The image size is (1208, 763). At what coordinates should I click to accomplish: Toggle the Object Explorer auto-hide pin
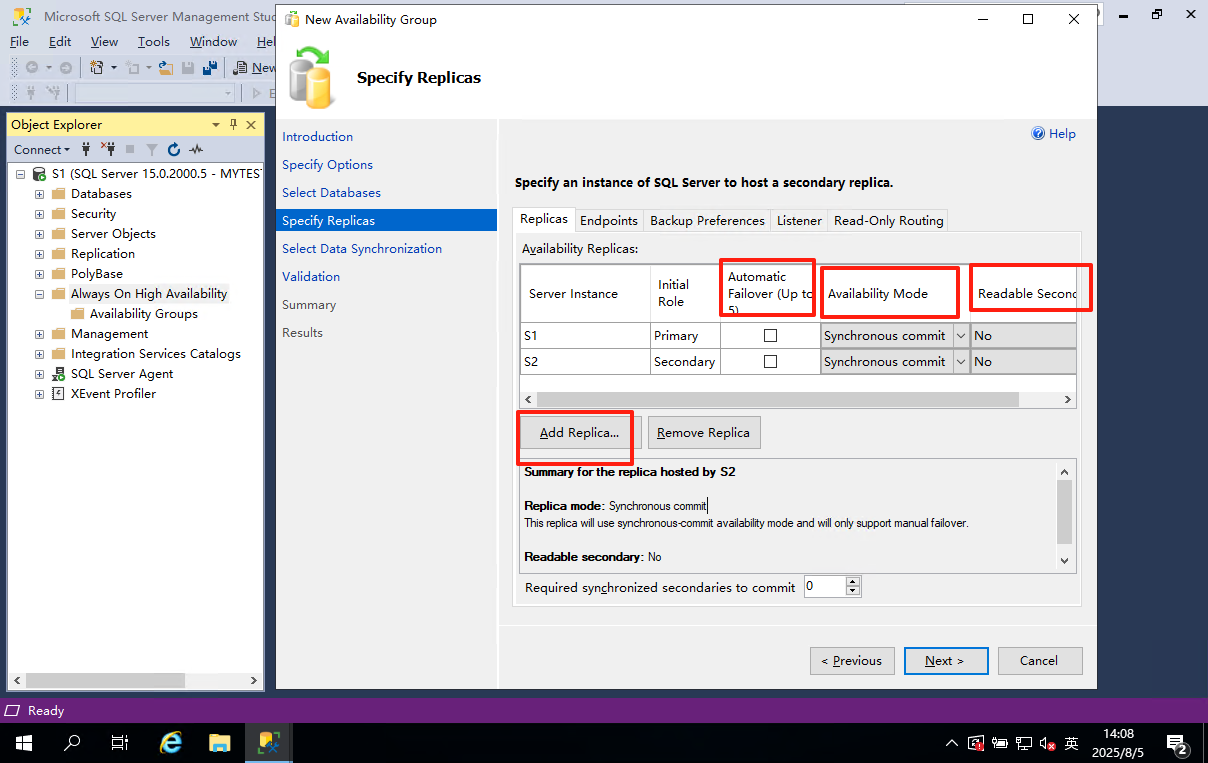coord(234,124)
